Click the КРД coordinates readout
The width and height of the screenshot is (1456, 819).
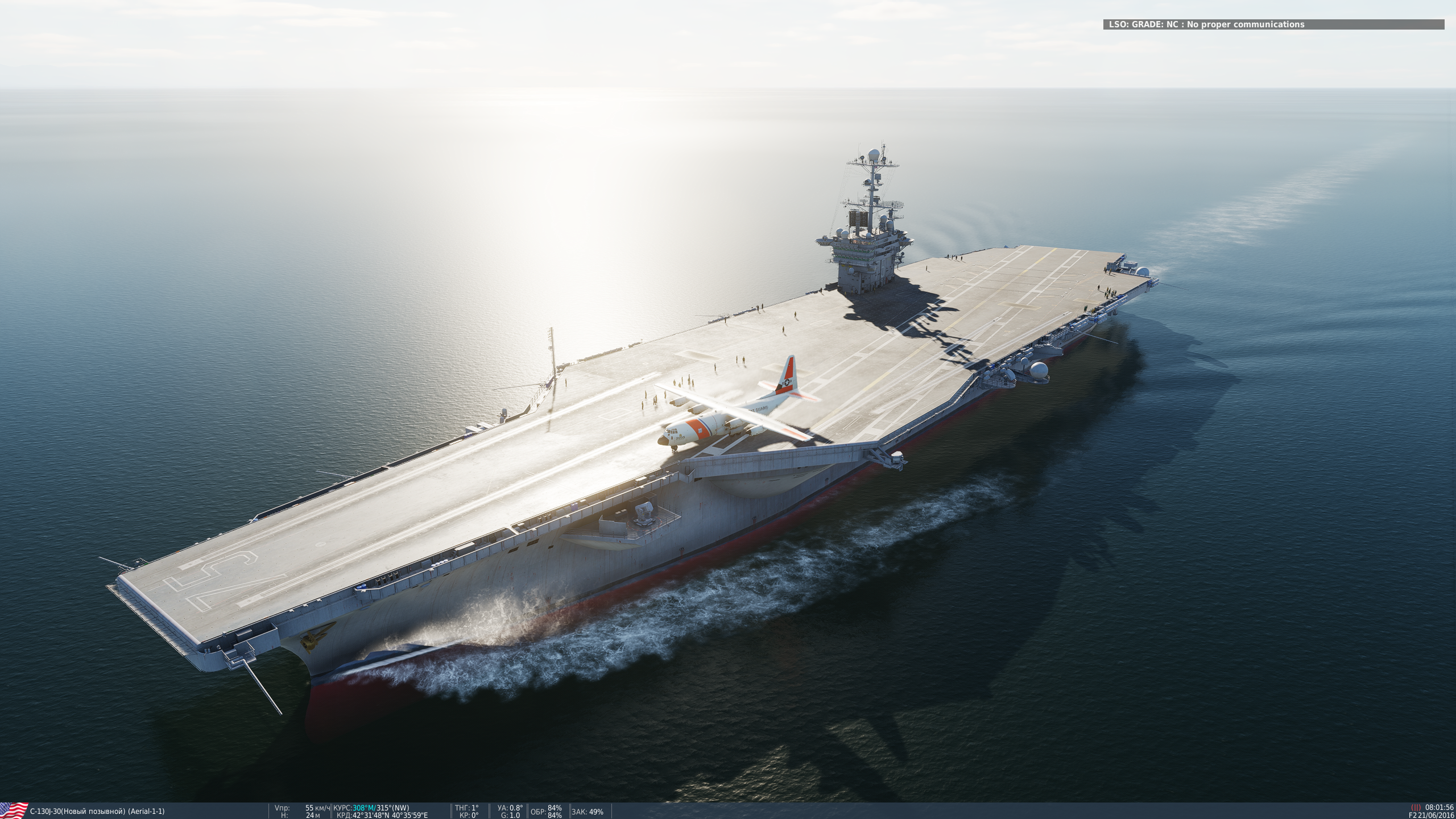[390, 815]
